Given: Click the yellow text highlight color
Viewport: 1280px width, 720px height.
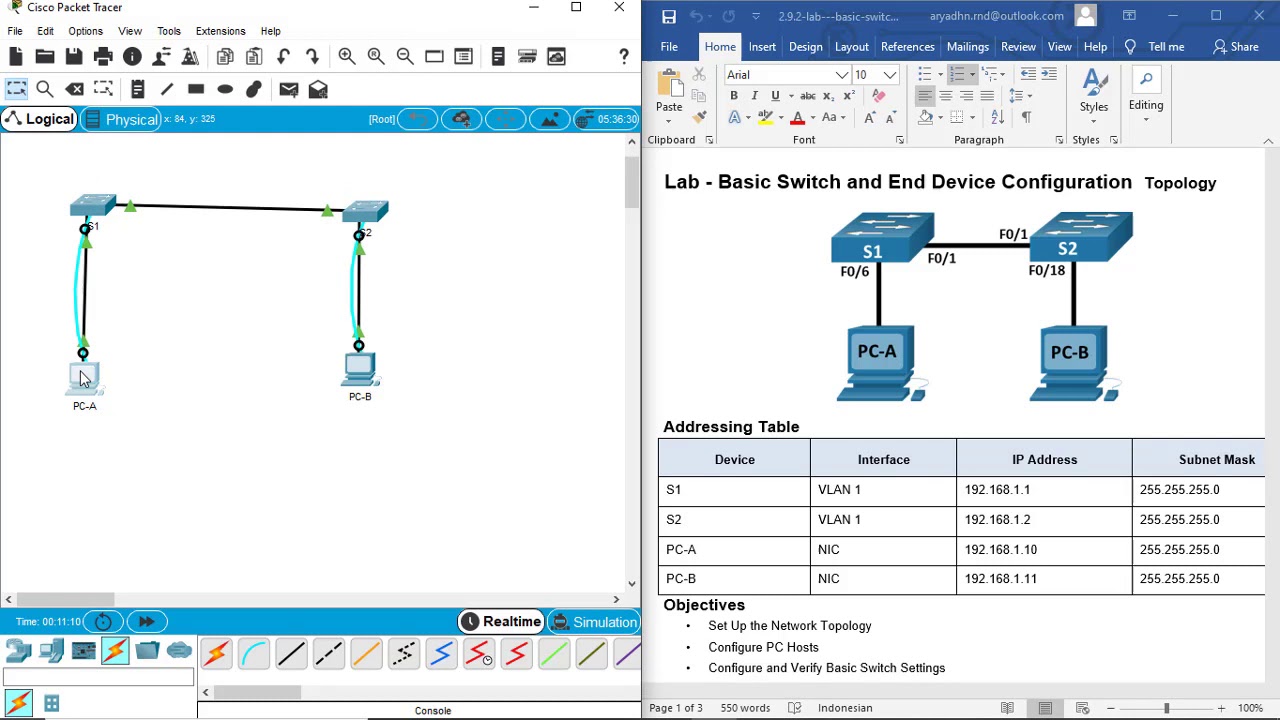Looking at the screenshot, I should pyautogui.click(x=765, y=118).
